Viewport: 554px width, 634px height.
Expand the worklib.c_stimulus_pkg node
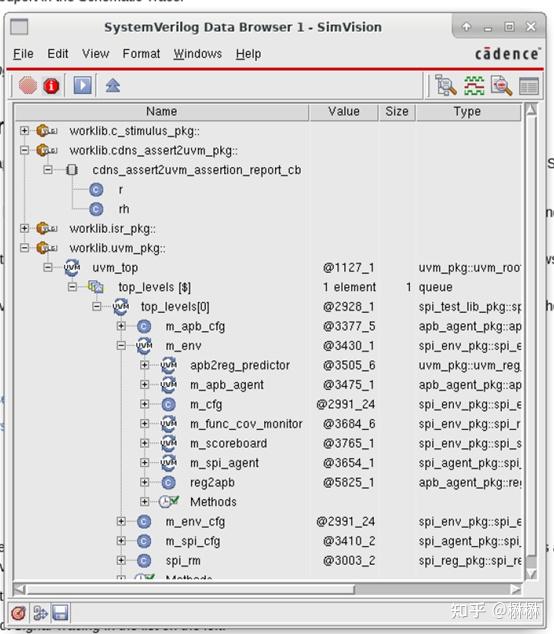click(x=24, y=130)
